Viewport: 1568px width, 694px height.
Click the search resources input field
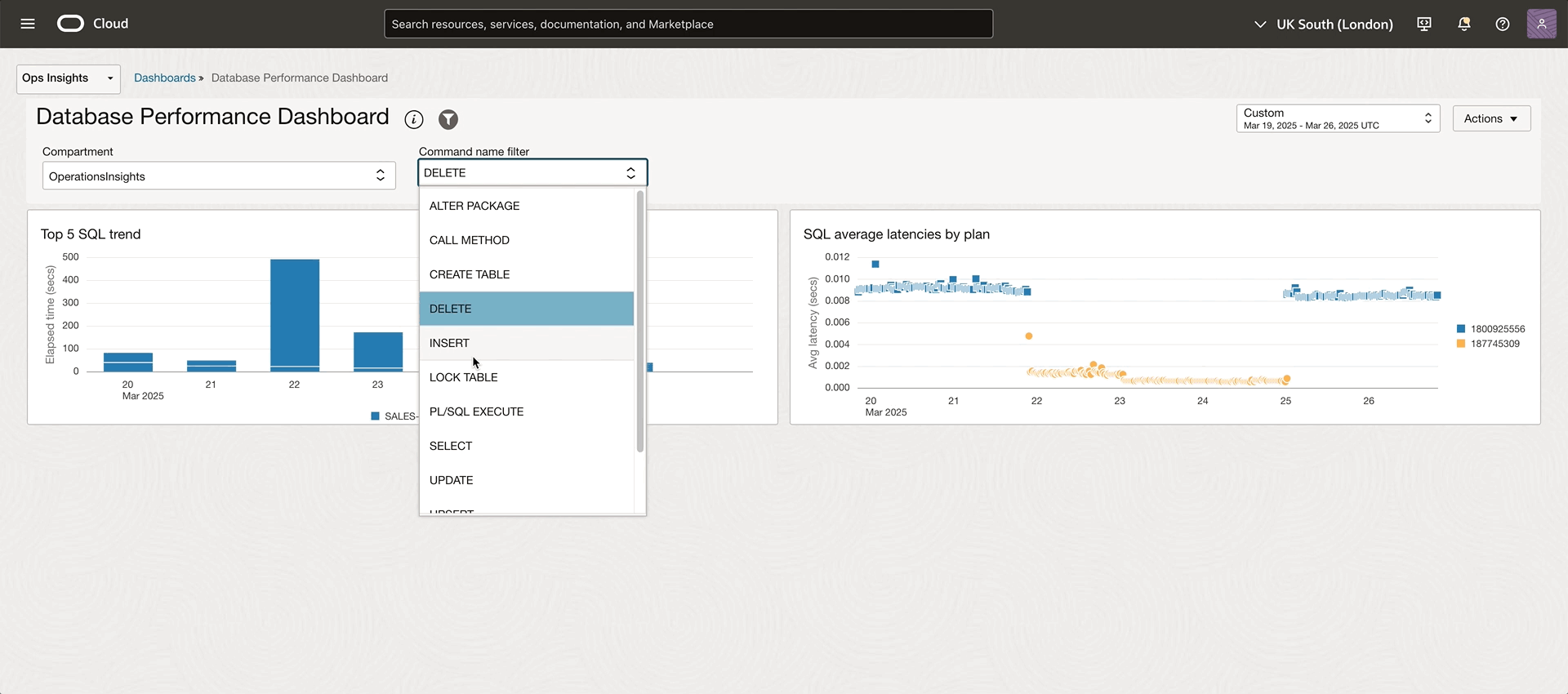click(688, 24)
